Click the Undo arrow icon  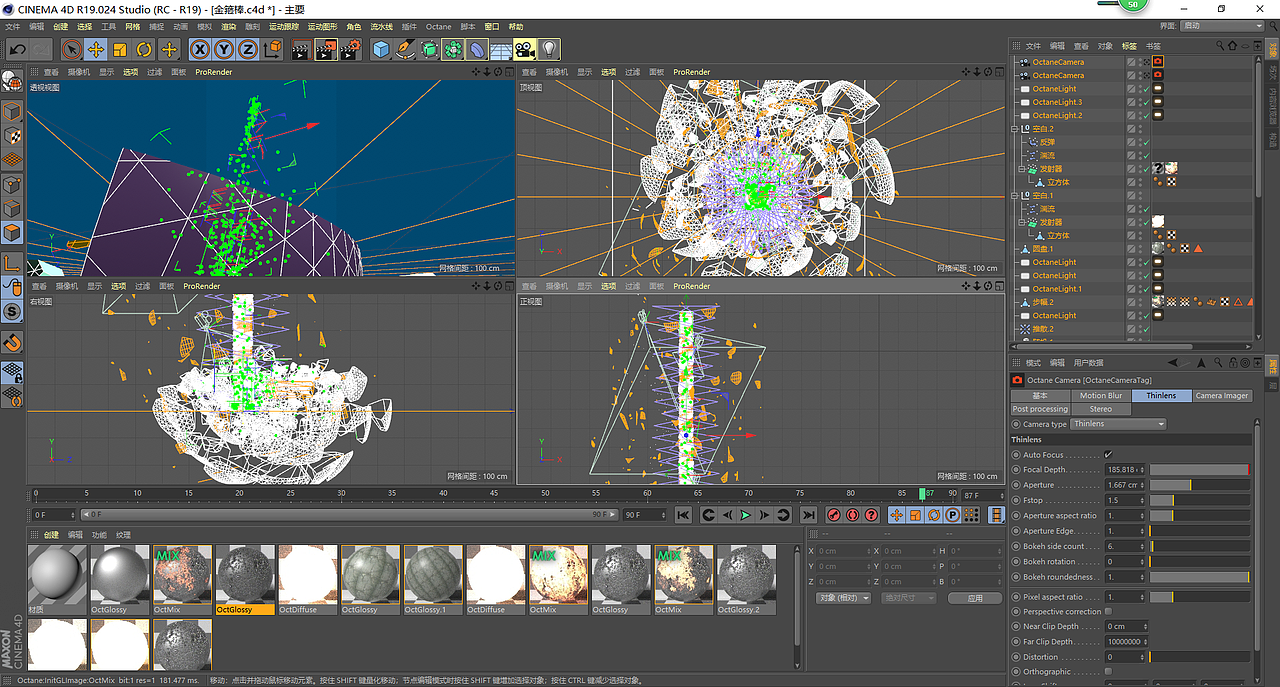coord(17,49)
